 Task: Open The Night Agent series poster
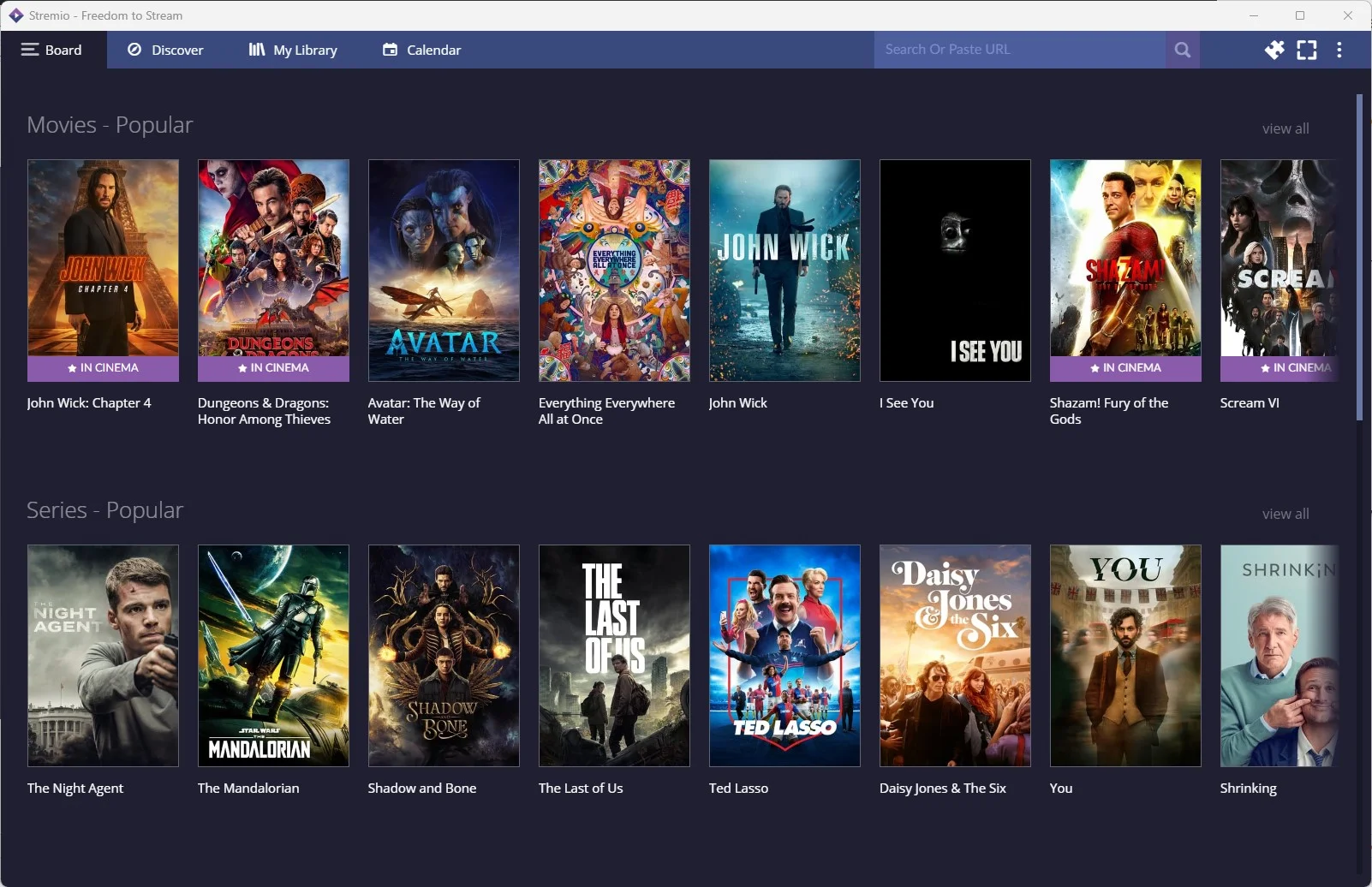103,655
